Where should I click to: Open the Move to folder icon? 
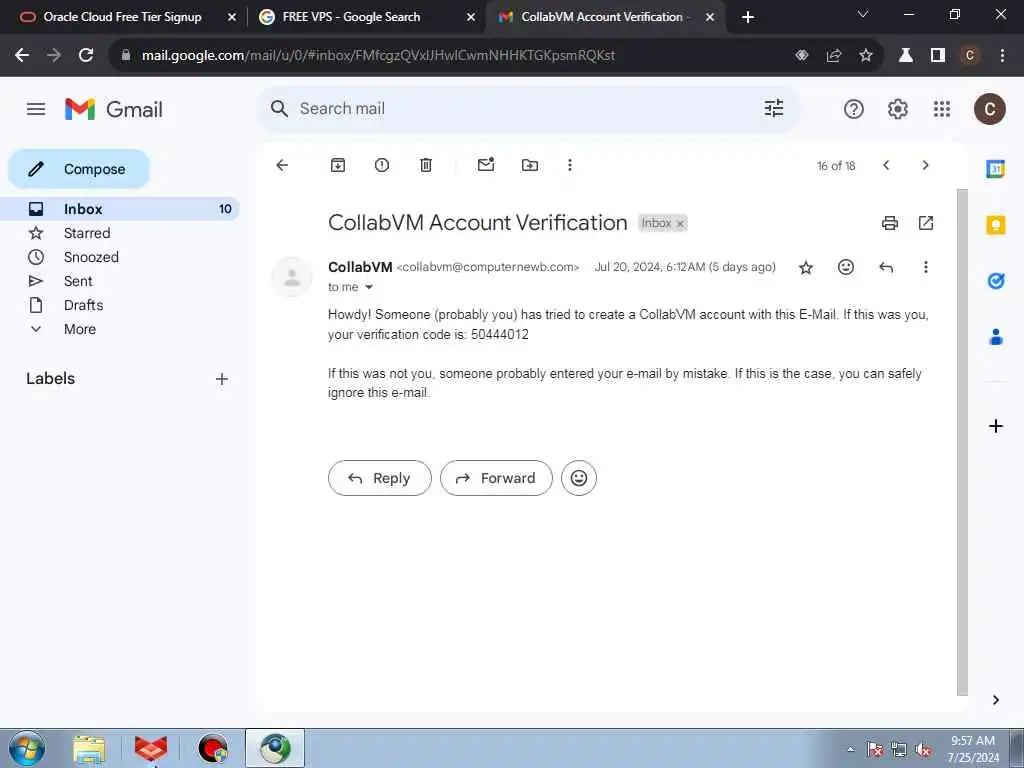point(530,165)
